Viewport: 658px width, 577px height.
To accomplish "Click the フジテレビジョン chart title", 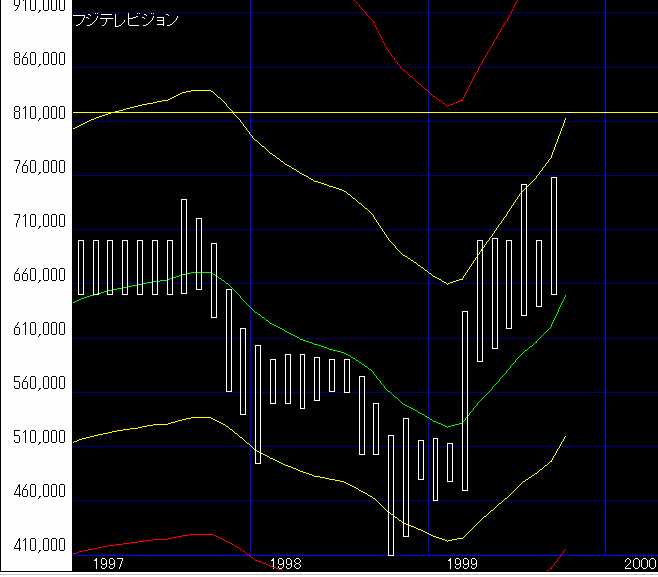I will [126, 20].
